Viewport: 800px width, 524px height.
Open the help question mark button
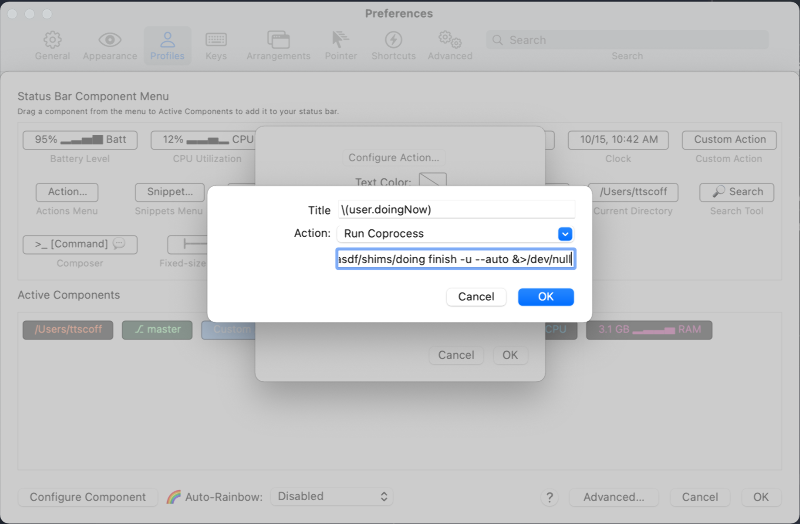click(x=549, y=497)
